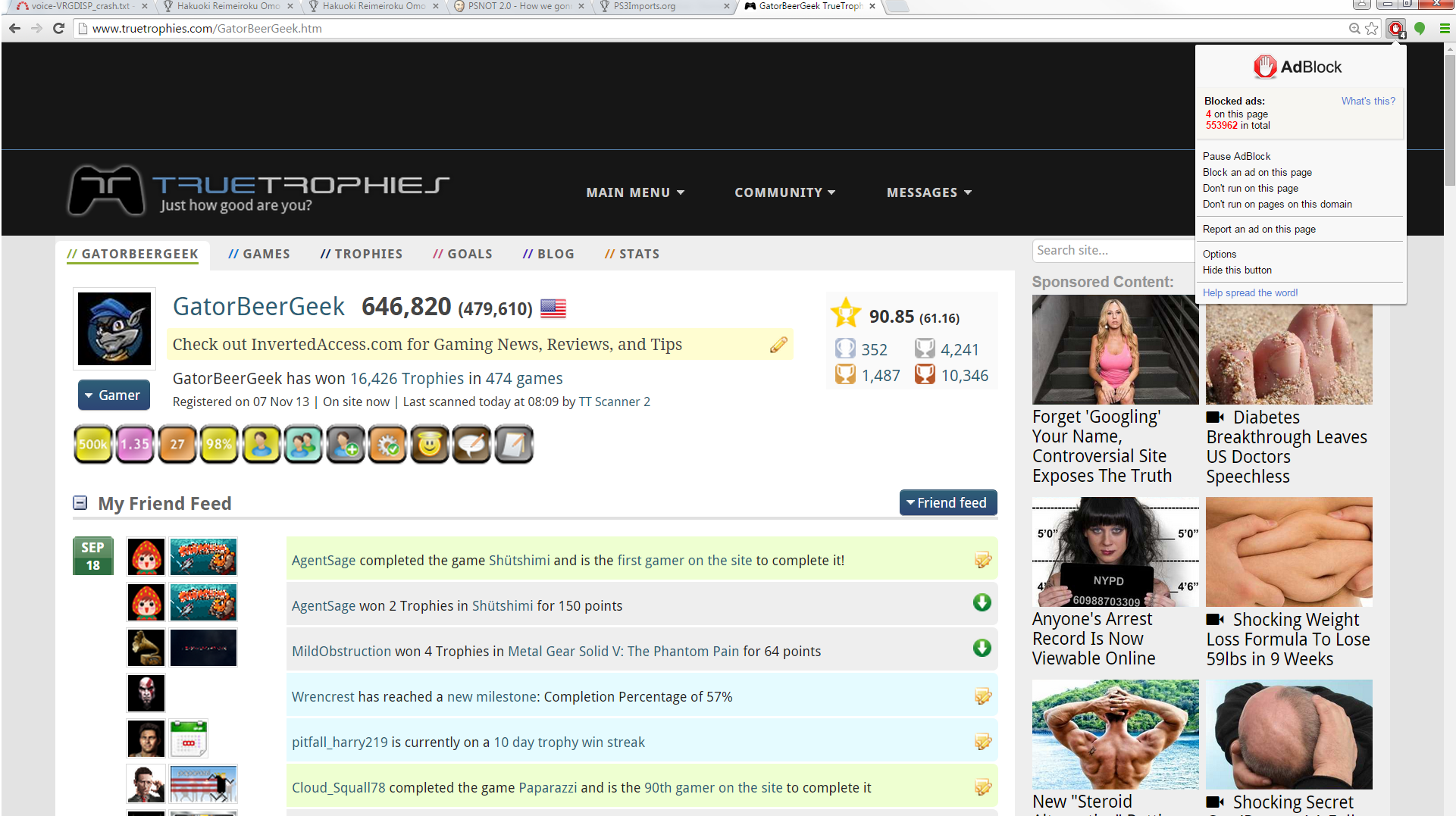Screen dimensions: 1456x816
Task: Choose Hide this button in AdBlock
Action: [1237, 270]
